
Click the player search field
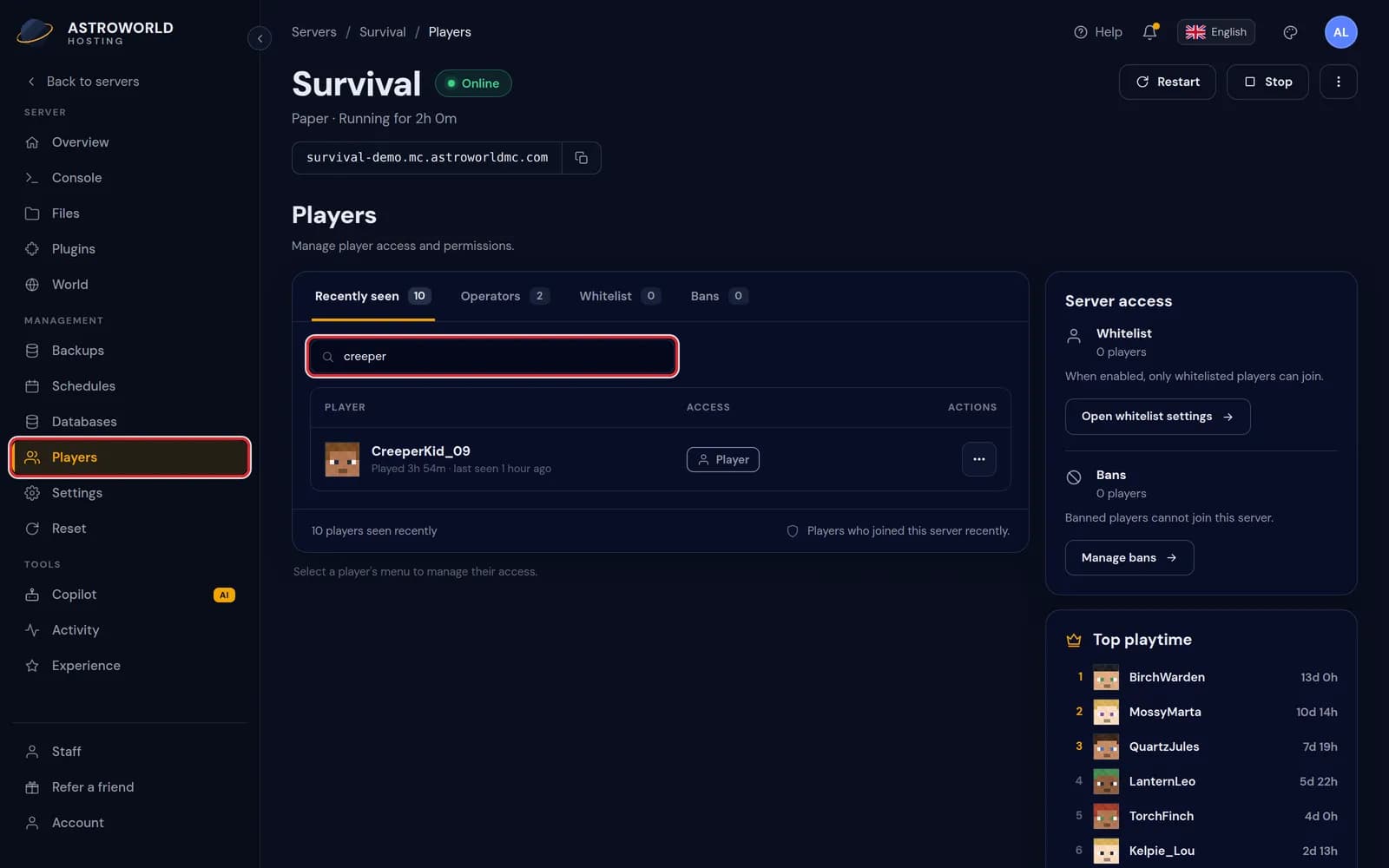coord(492,357)
